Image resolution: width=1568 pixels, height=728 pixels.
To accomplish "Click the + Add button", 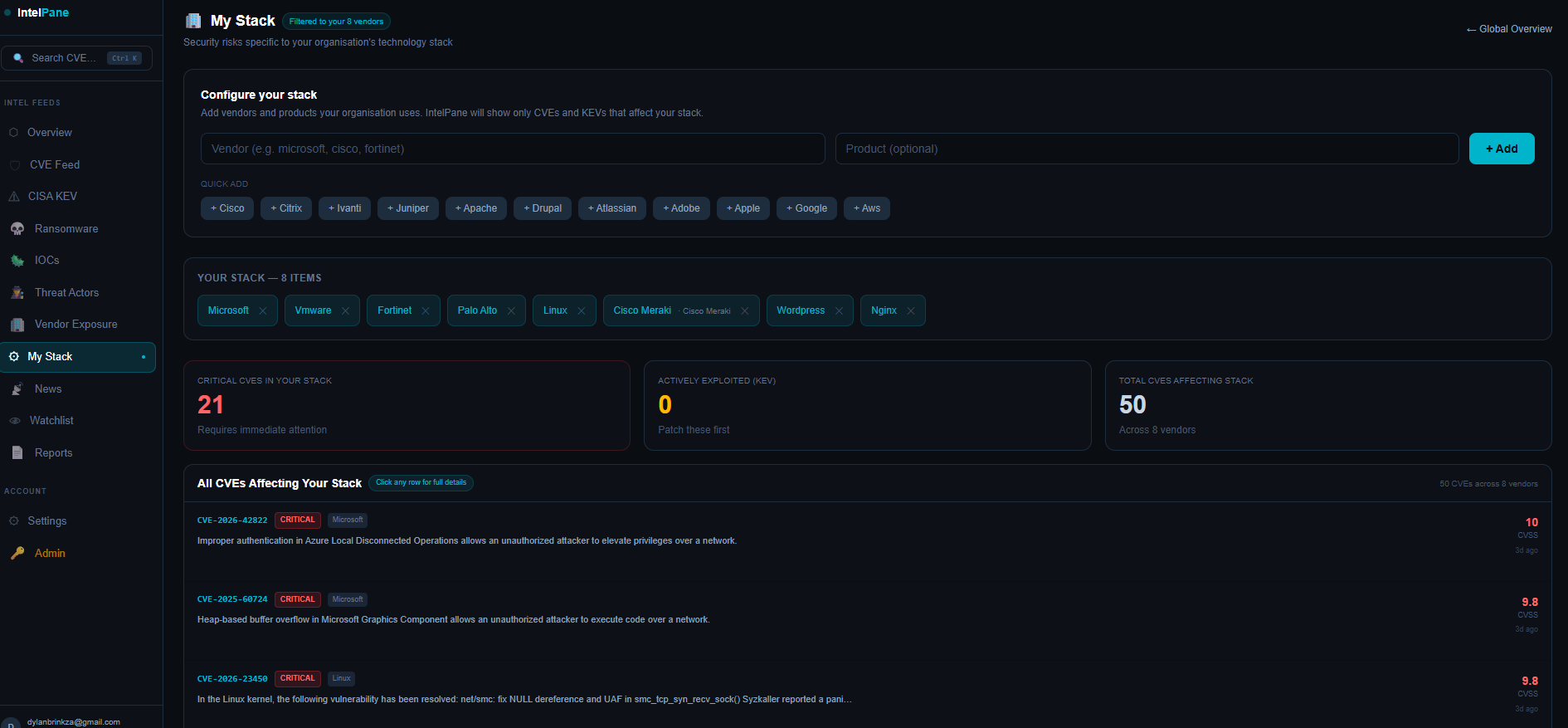I will coord(1502,149).
